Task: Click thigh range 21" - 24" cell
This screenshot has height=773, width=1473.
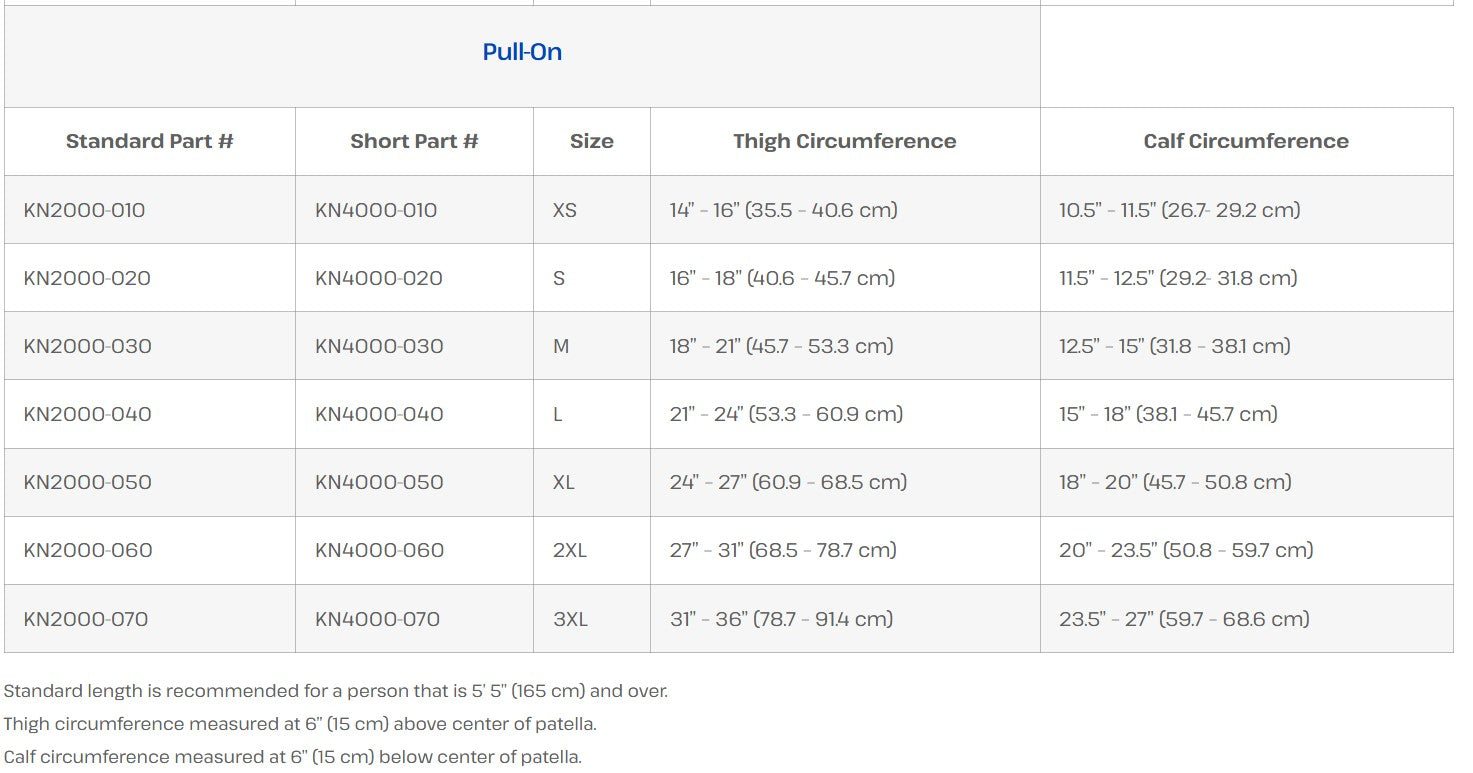Action: point(786,414)
